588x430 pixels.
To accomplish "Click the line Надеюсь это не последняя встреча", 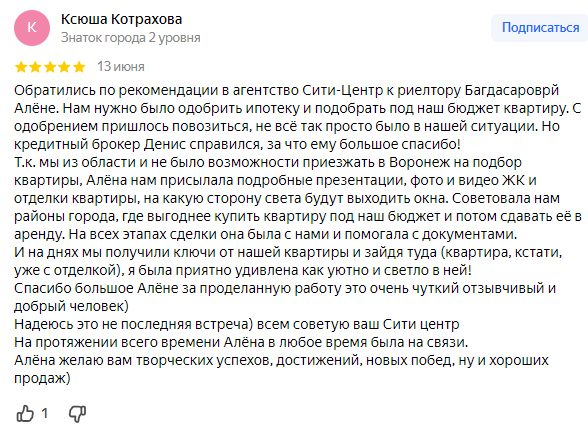I will tap(237, 324).
